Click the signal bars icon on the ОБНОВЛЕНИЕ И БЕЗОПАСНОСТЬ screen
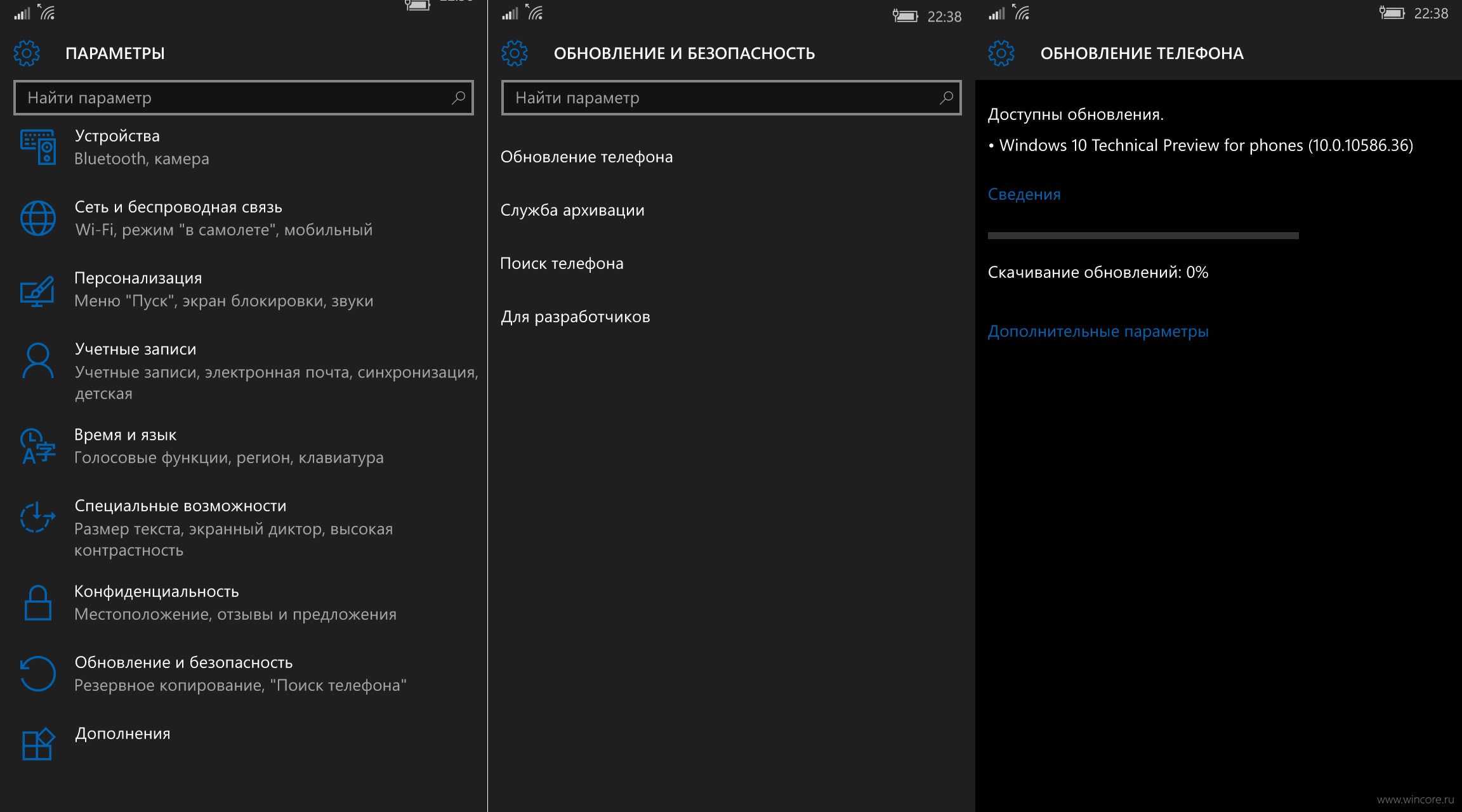The width and height of the screenshot is (1462, 812). pyautogui.click(x=510, y=13)
